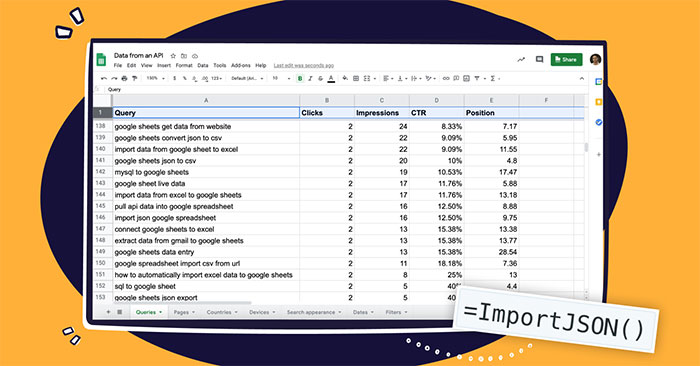Viewport: 700px width, 366px height.
Task: Switch to the Countries sheet tab
Action: (219, 312)
